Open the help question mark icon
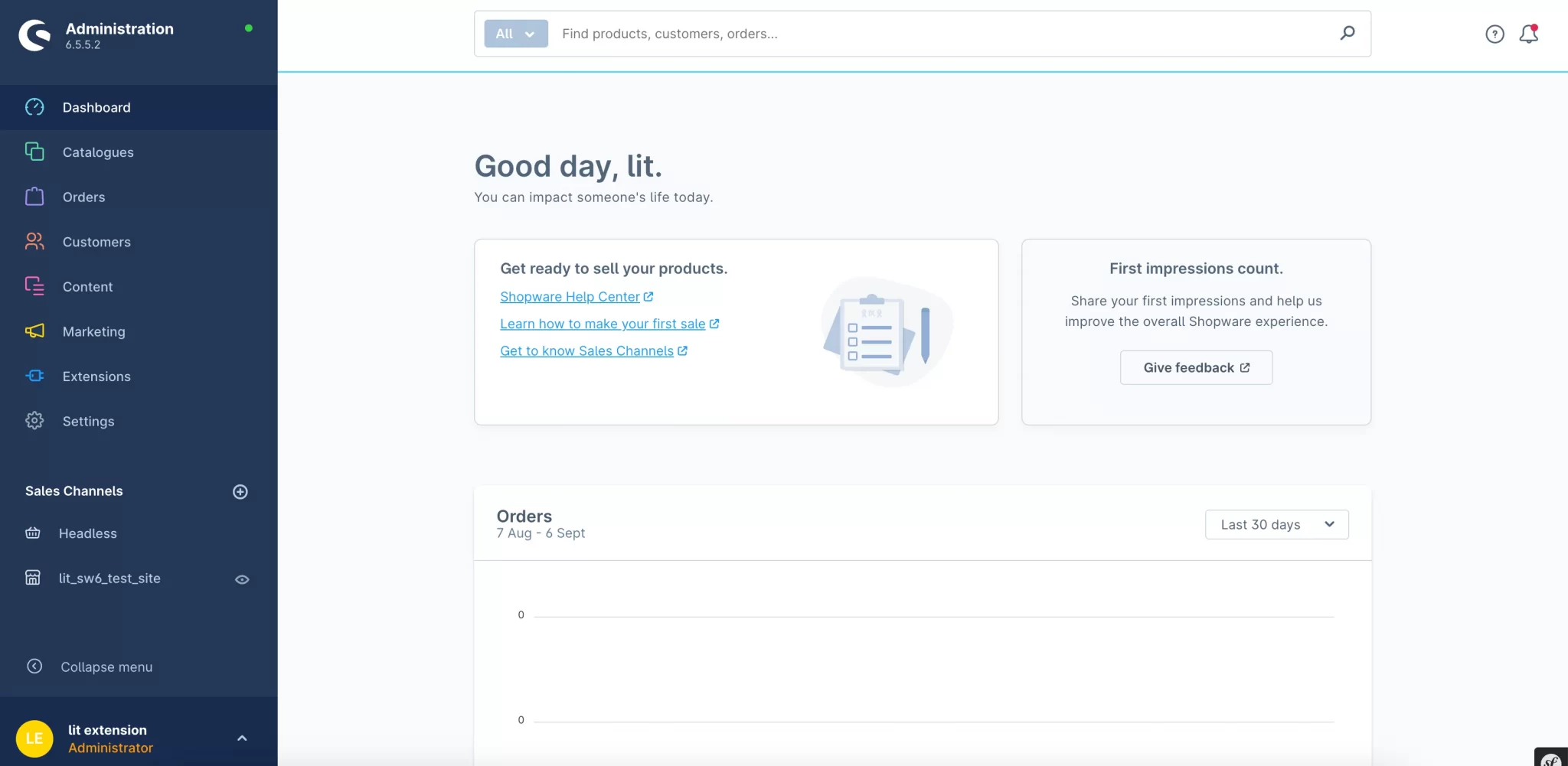The width and height of the screenshot is (1568, 766). [1494, 34]
